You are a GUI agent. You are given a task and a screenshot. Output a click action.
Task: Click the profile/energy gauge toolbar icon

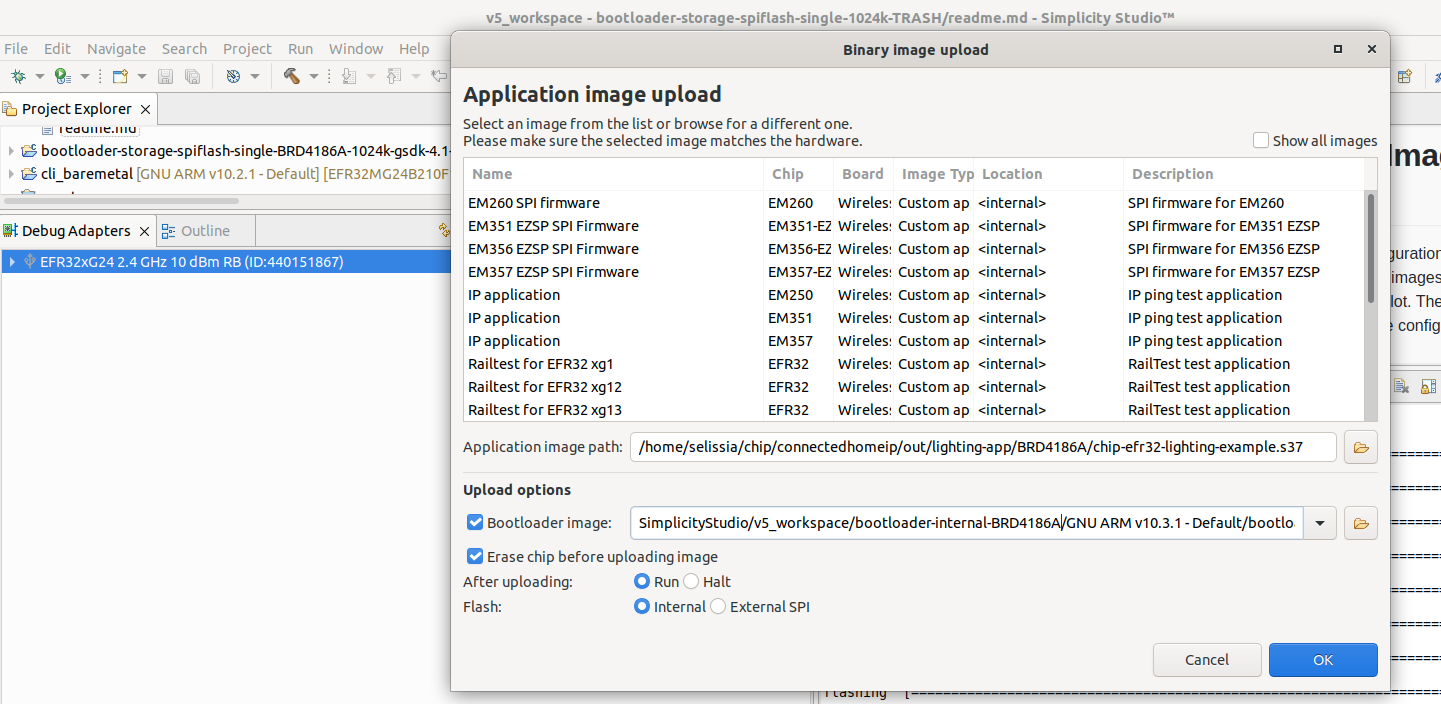(x=233, y=76)
